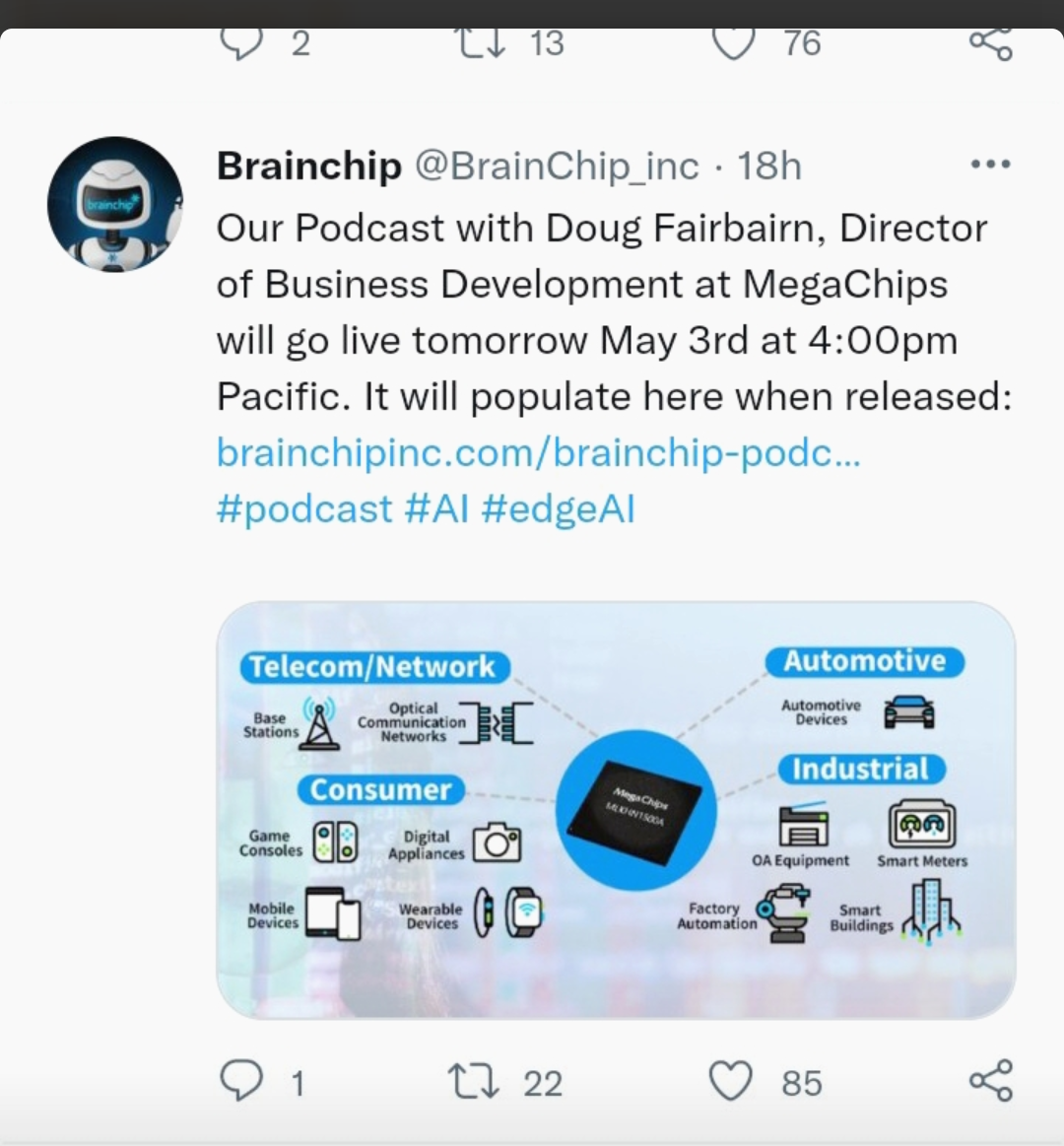
Task: Like the previous tweet with 76 likes
Action: [x=734, y=44]
